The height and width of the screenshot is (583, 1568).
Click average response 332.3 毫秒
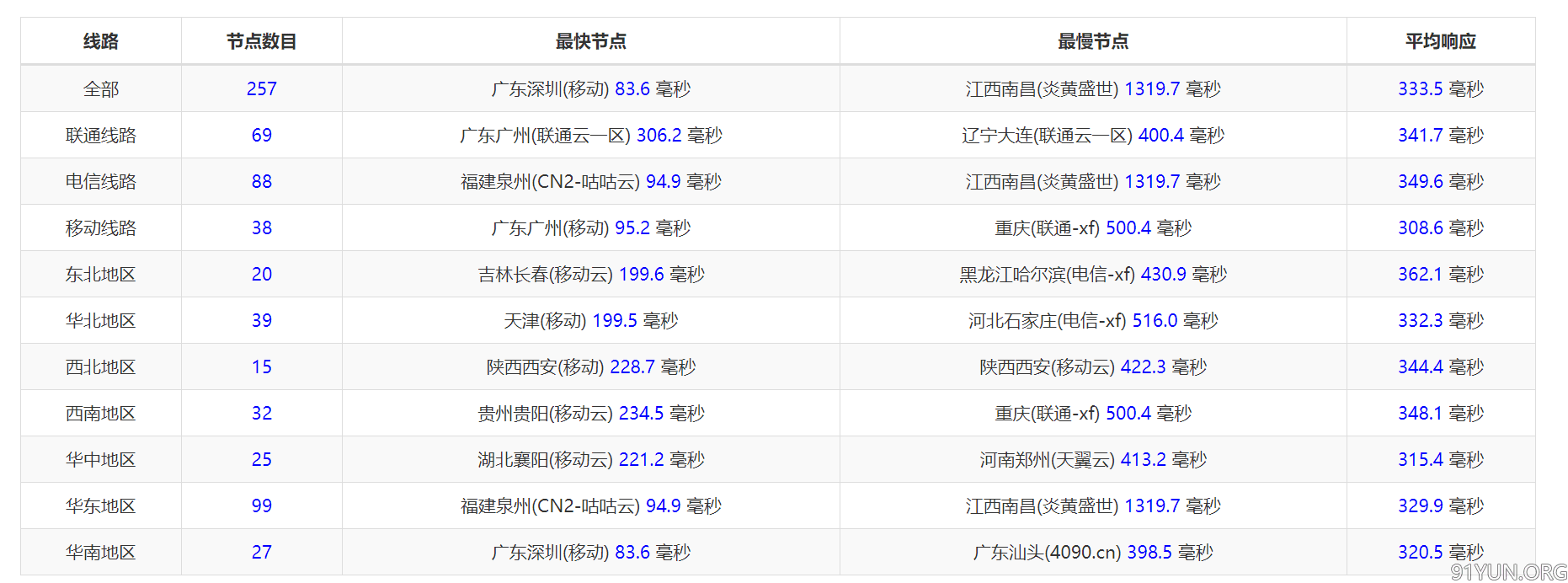pos(1441,320)
